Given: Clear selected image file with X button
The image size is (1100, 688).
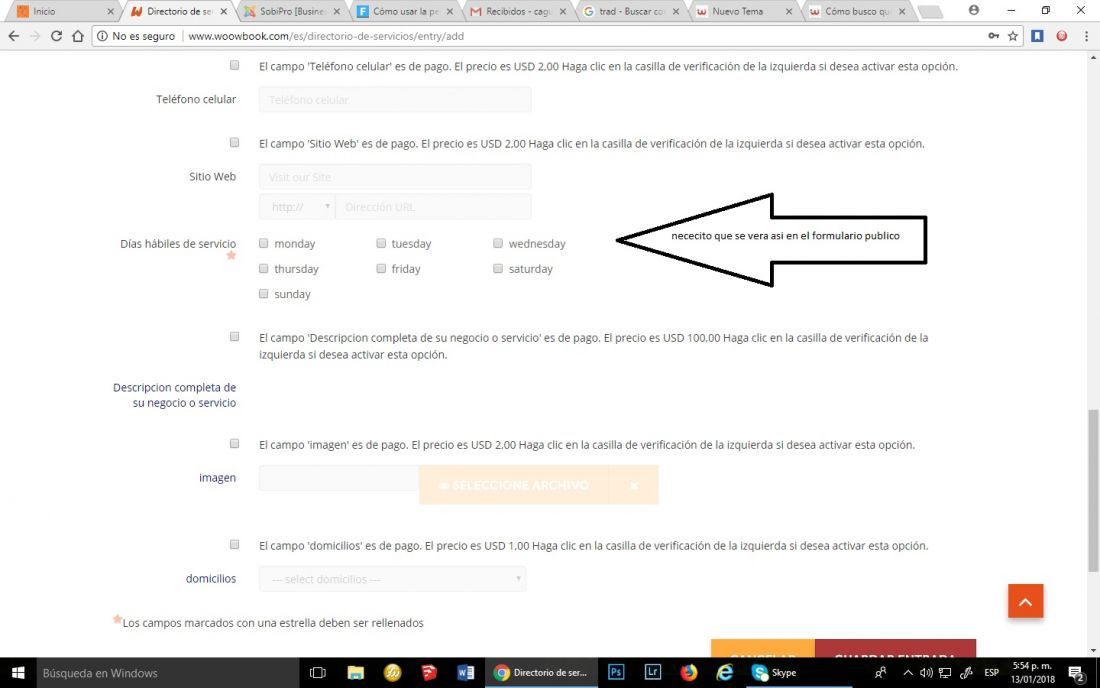Looking at the screenshot, I should [x=634, y=485].
